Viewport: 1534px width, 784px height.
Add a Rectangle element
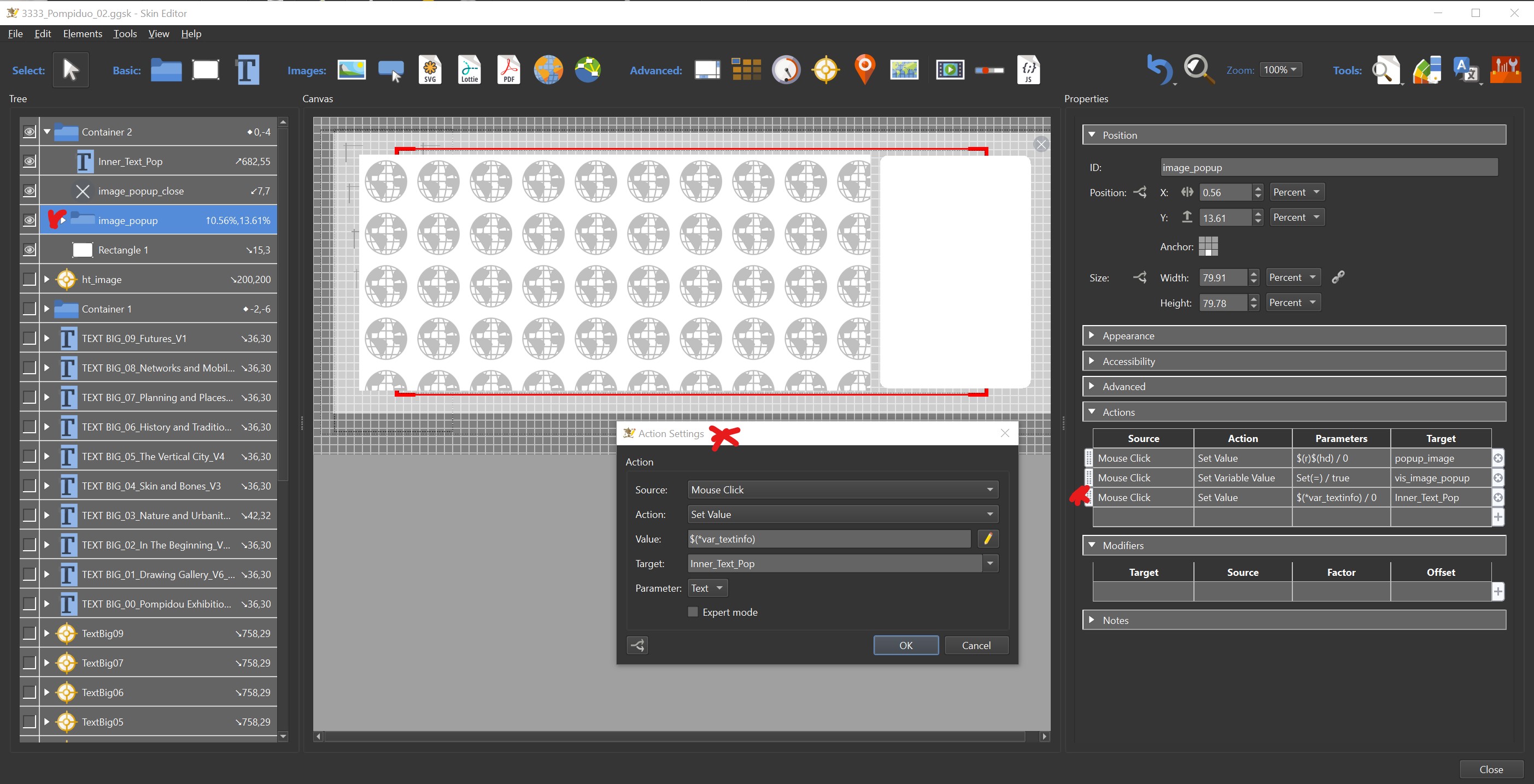point(206,69)
